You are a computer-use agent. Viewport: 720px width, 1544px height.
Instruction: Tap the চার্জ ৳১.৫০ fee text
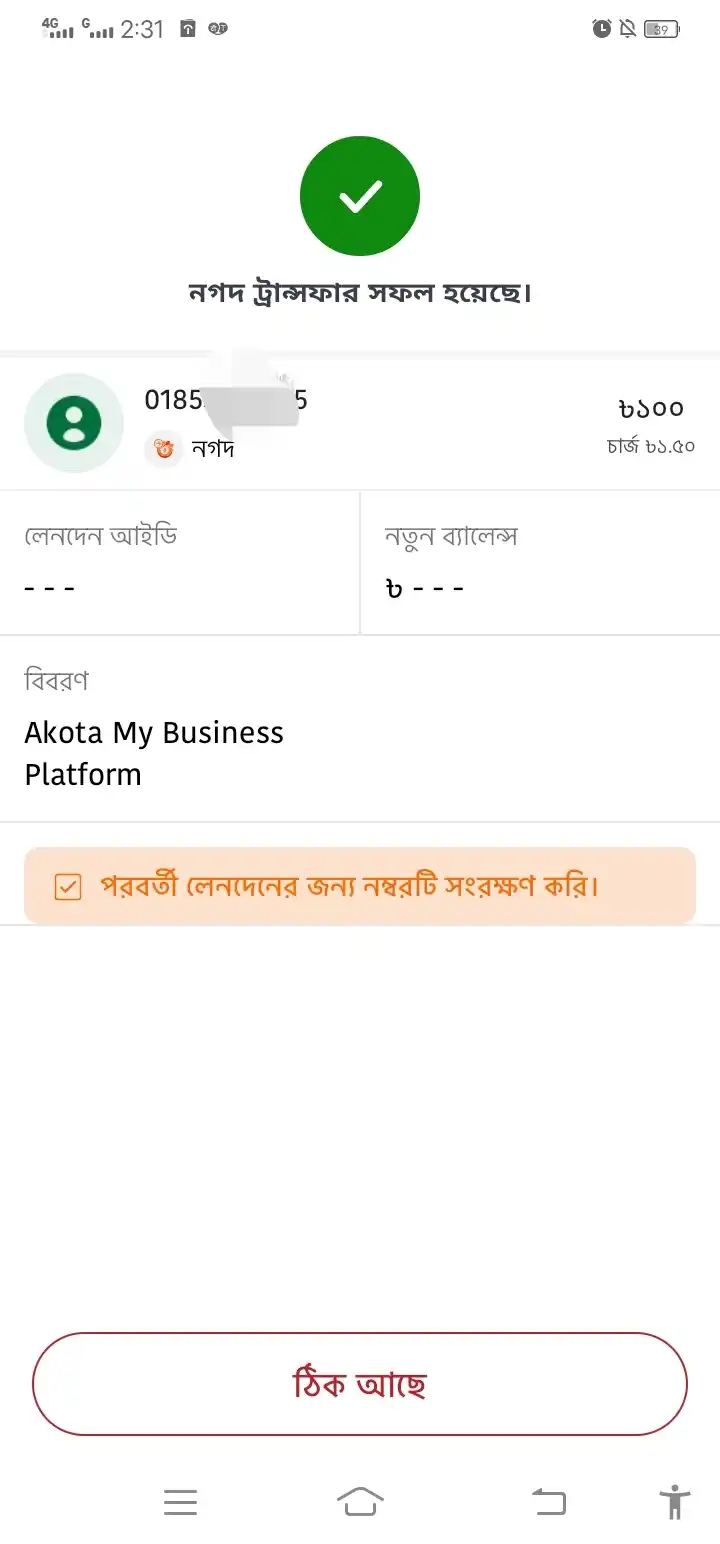[x=651, y=446]
